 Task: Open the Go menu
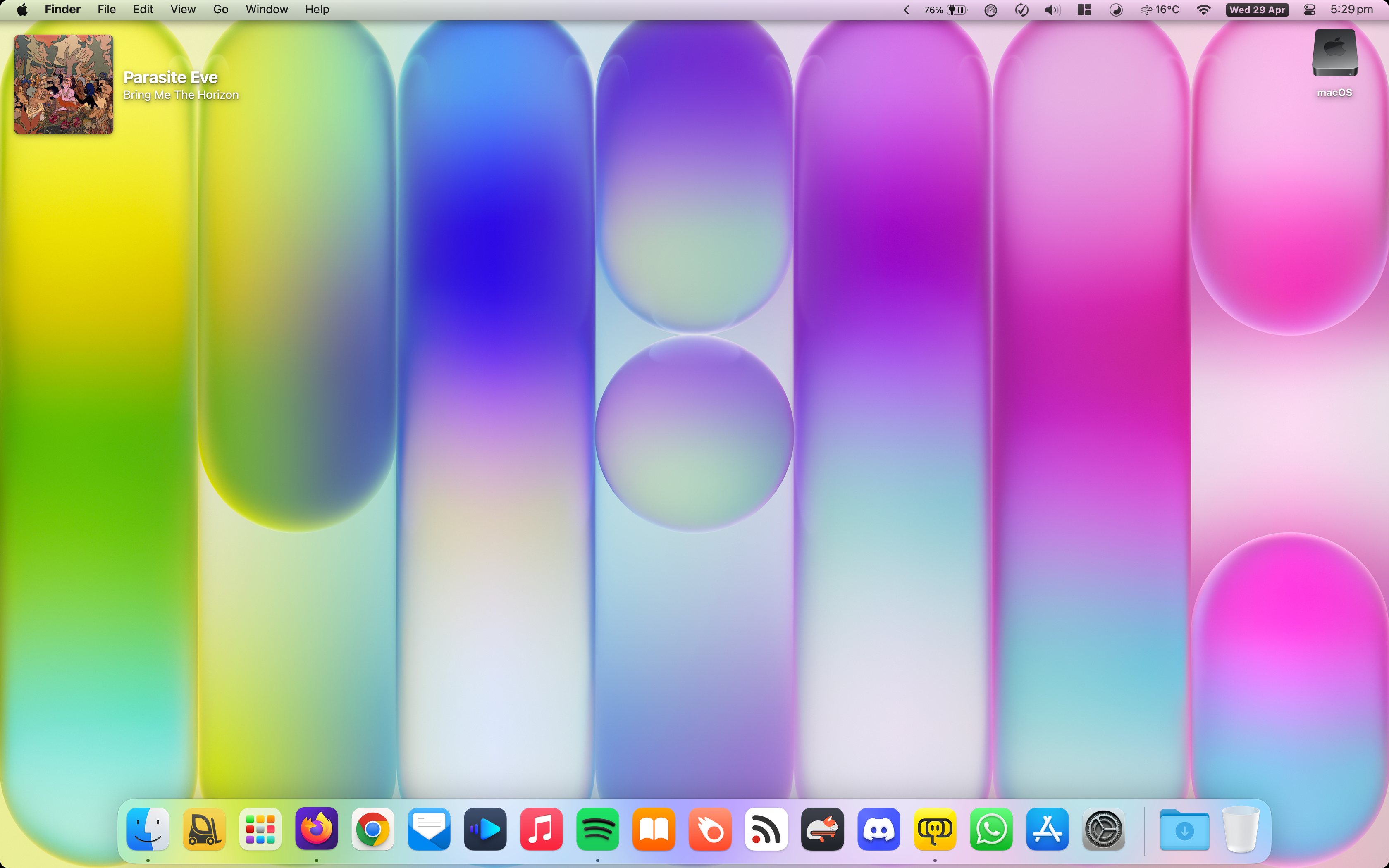[221, 10]
